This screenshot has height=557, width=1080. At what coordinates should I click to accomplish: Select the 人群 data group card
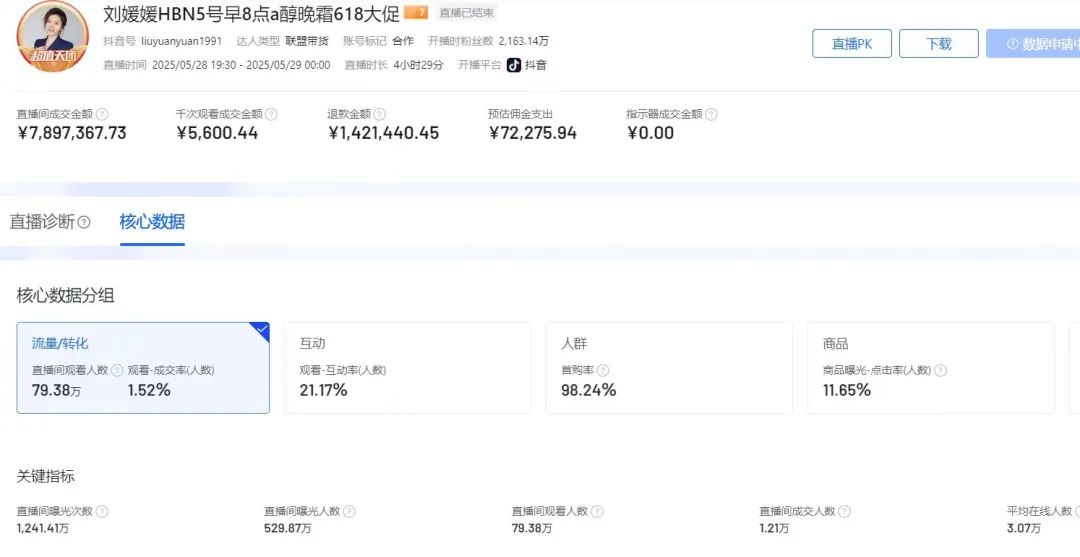pos(668,367)
